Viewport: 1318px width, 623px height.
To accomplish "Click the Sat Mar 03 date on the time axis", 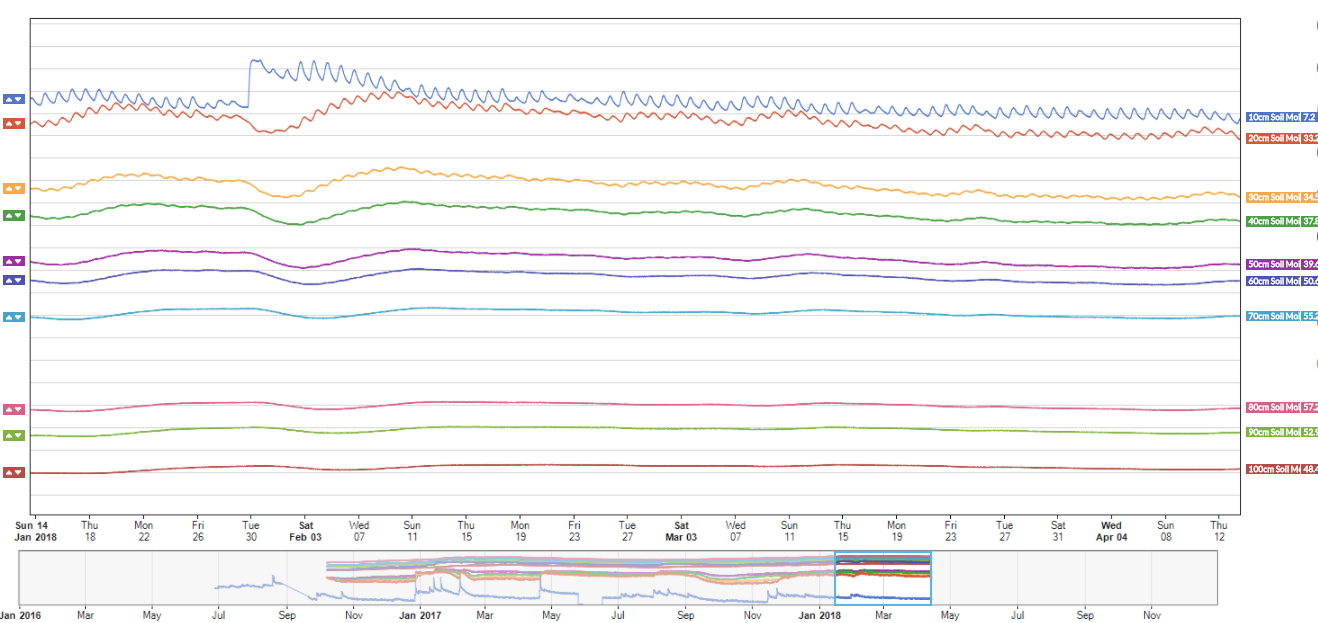I will pos(681,530).
